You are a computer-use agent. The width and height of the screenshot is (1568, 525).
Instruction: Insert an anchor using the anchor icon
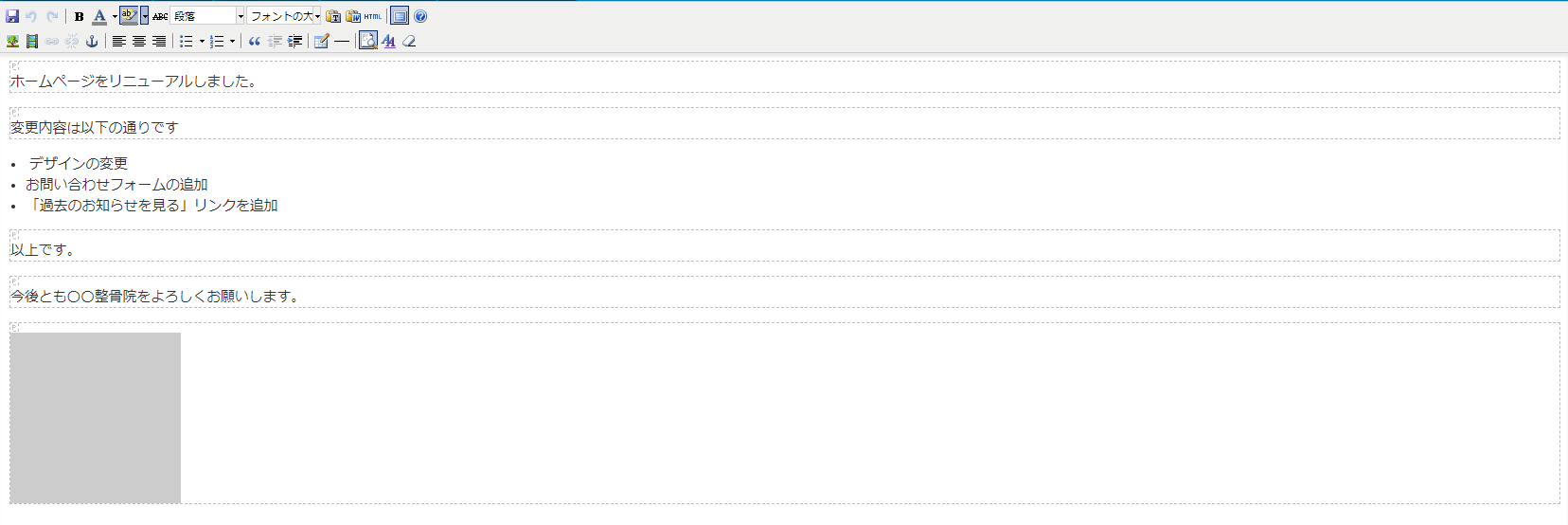tap(92, 42)
